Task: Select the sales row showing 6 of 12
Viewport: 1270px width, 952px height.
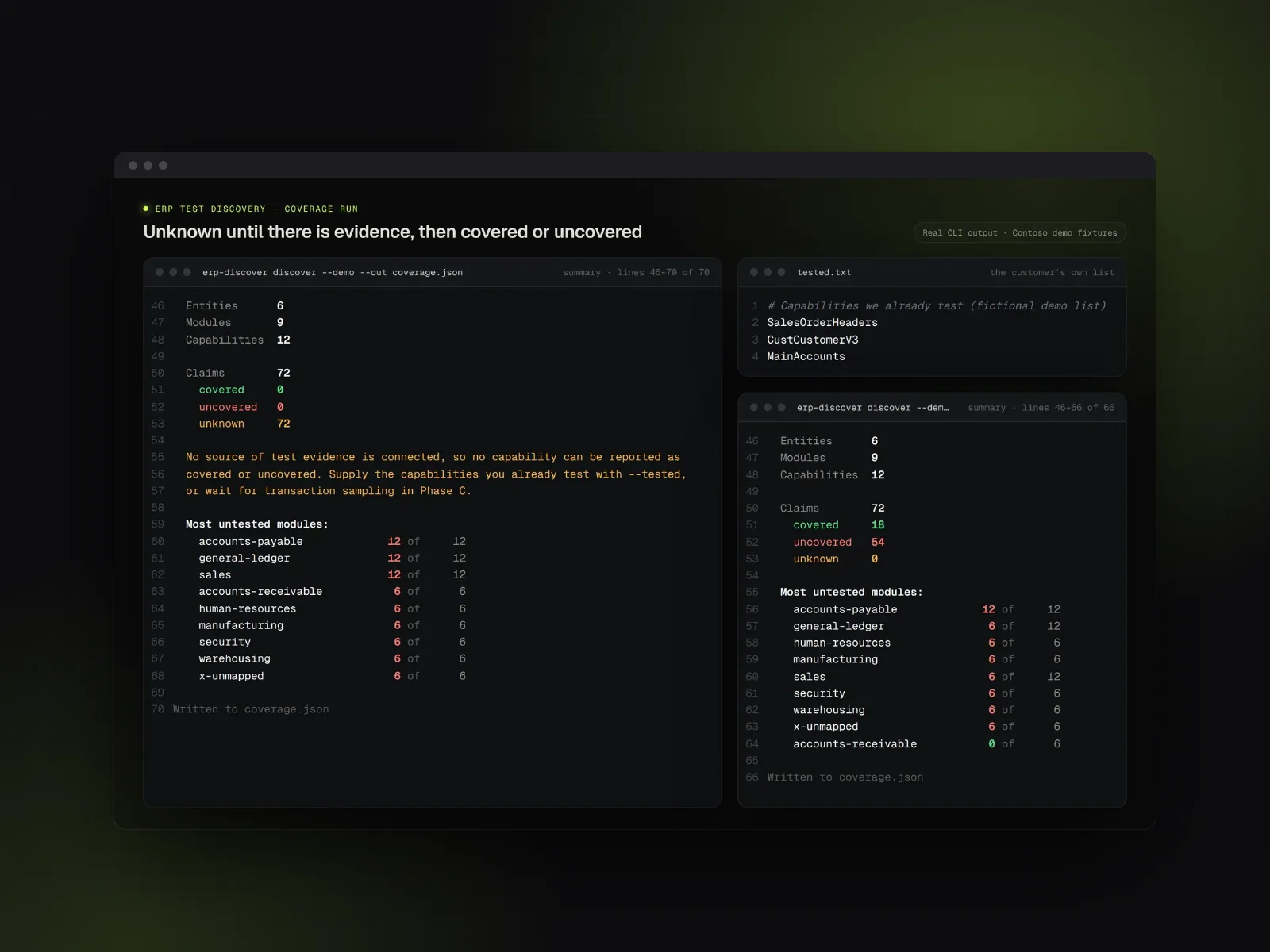Action: pos(926,677)
